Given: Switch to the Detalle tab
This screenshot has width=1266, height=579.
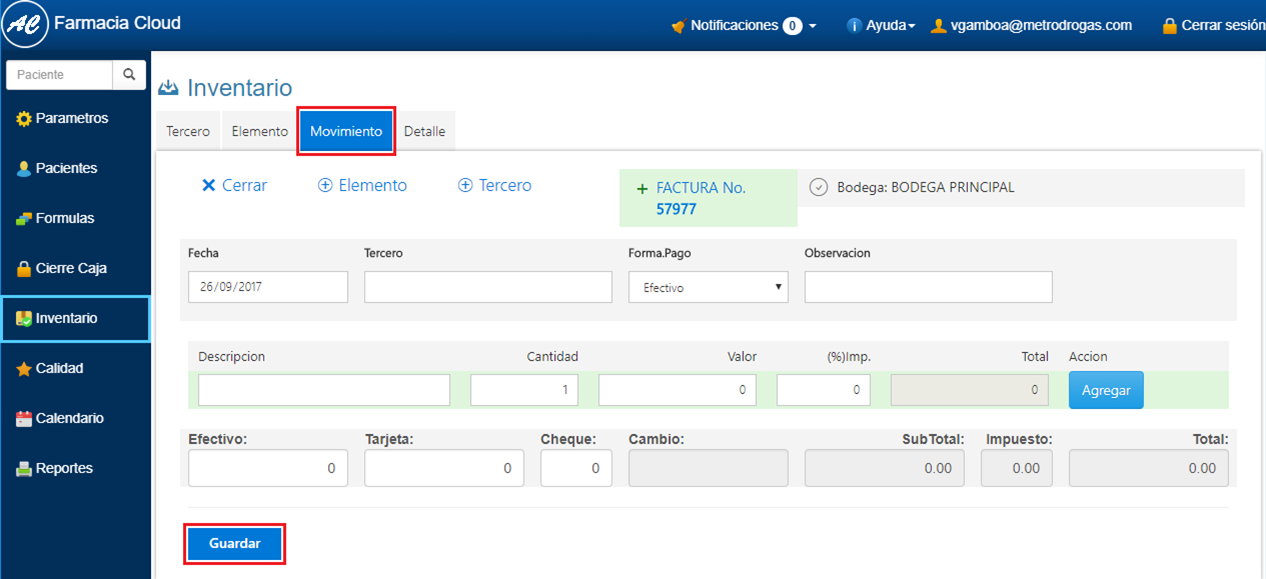Looking at the screenshot, I should point(424,132).
